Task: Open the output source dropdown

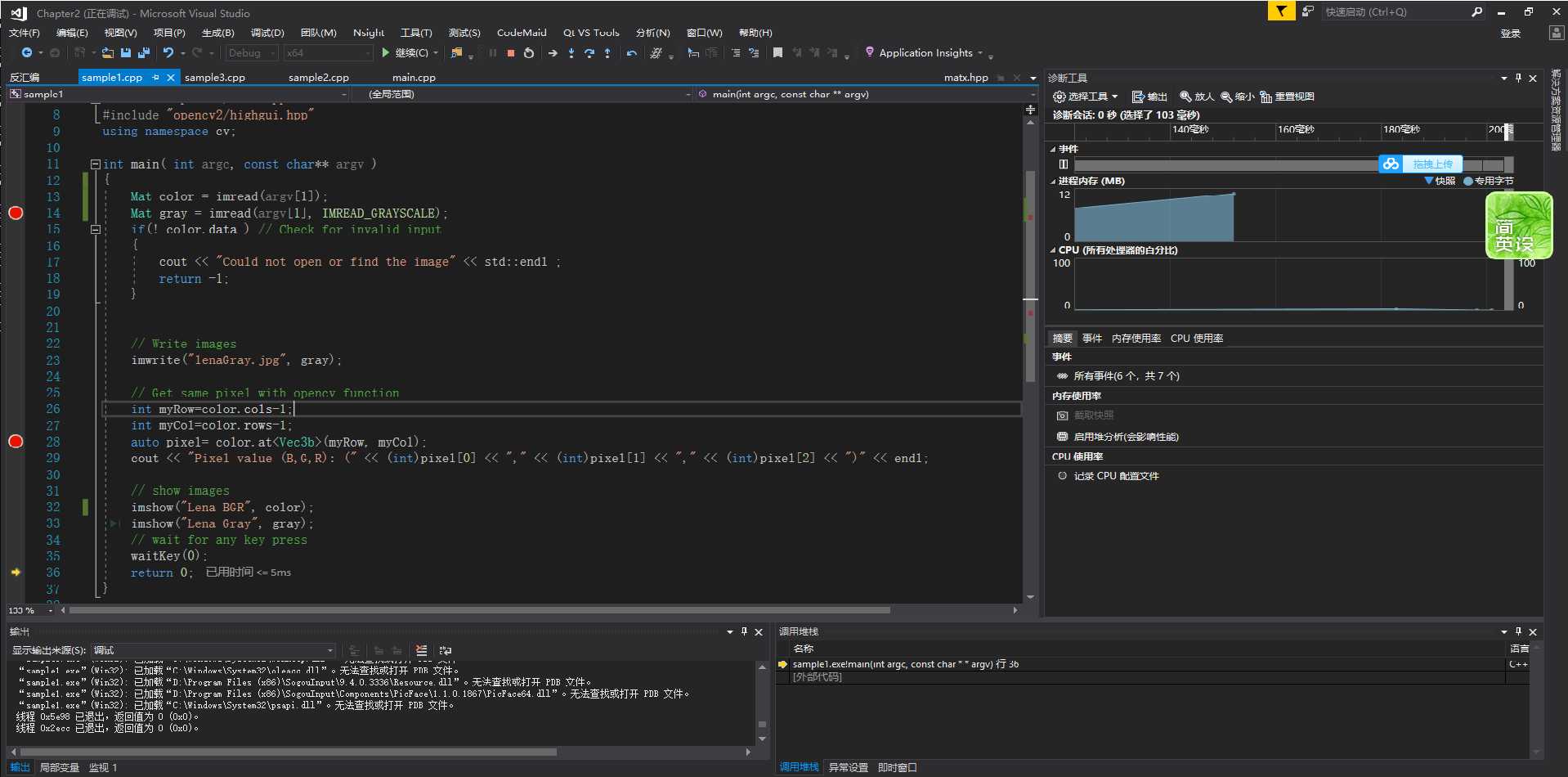Action: (213, 651)
